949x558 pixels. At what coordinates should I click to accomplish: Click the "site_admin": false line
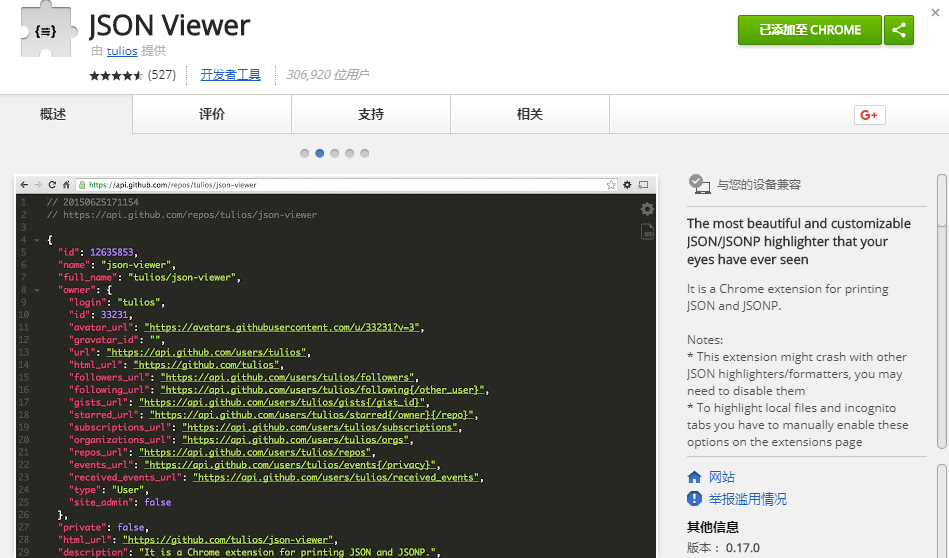[x=120, y=502]
